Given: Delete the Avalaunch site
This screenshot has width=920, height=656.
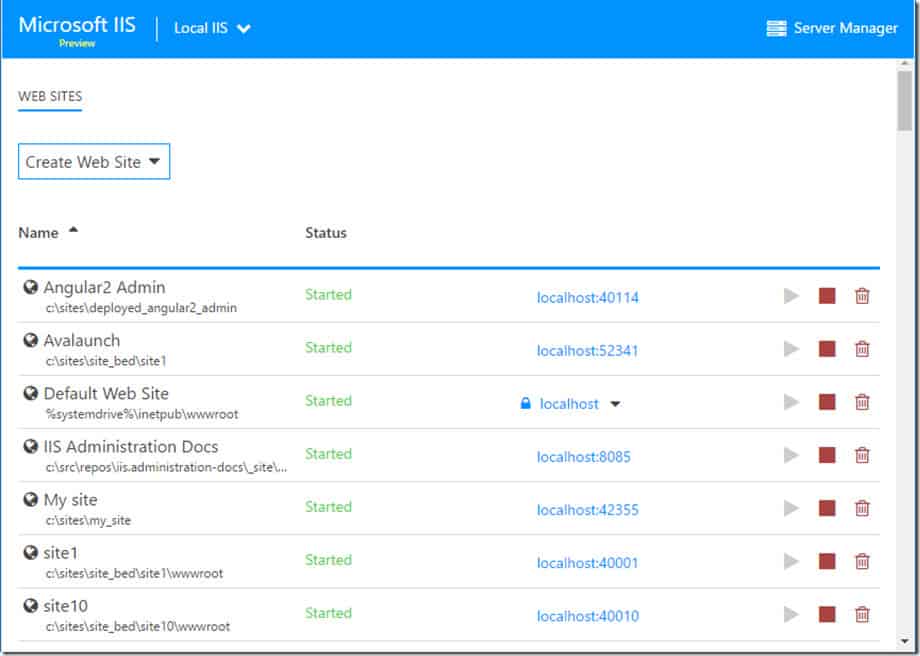Looking at the screenshot, I should 862,349.
